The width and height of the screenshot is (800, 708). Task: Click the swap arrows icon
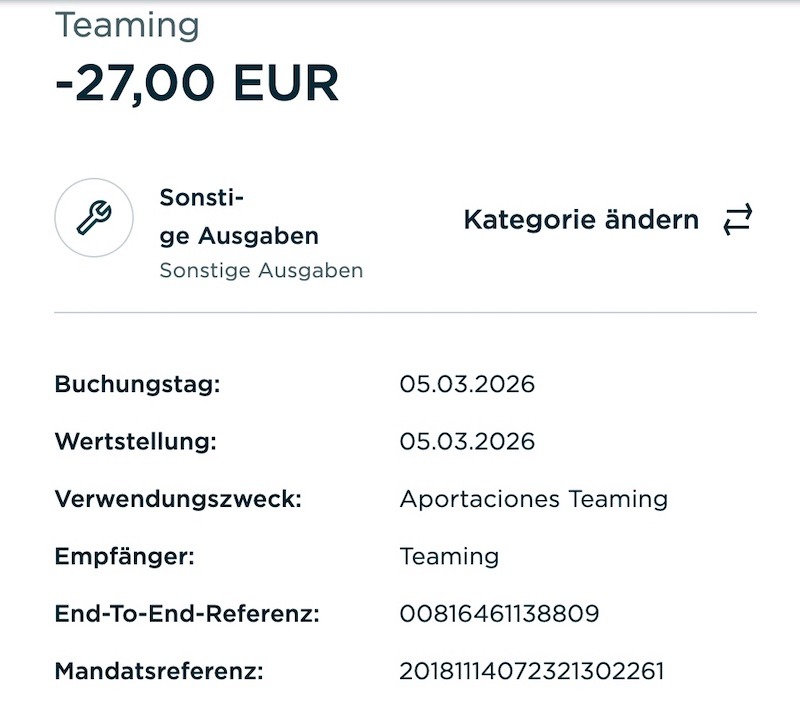coord(737,220)
